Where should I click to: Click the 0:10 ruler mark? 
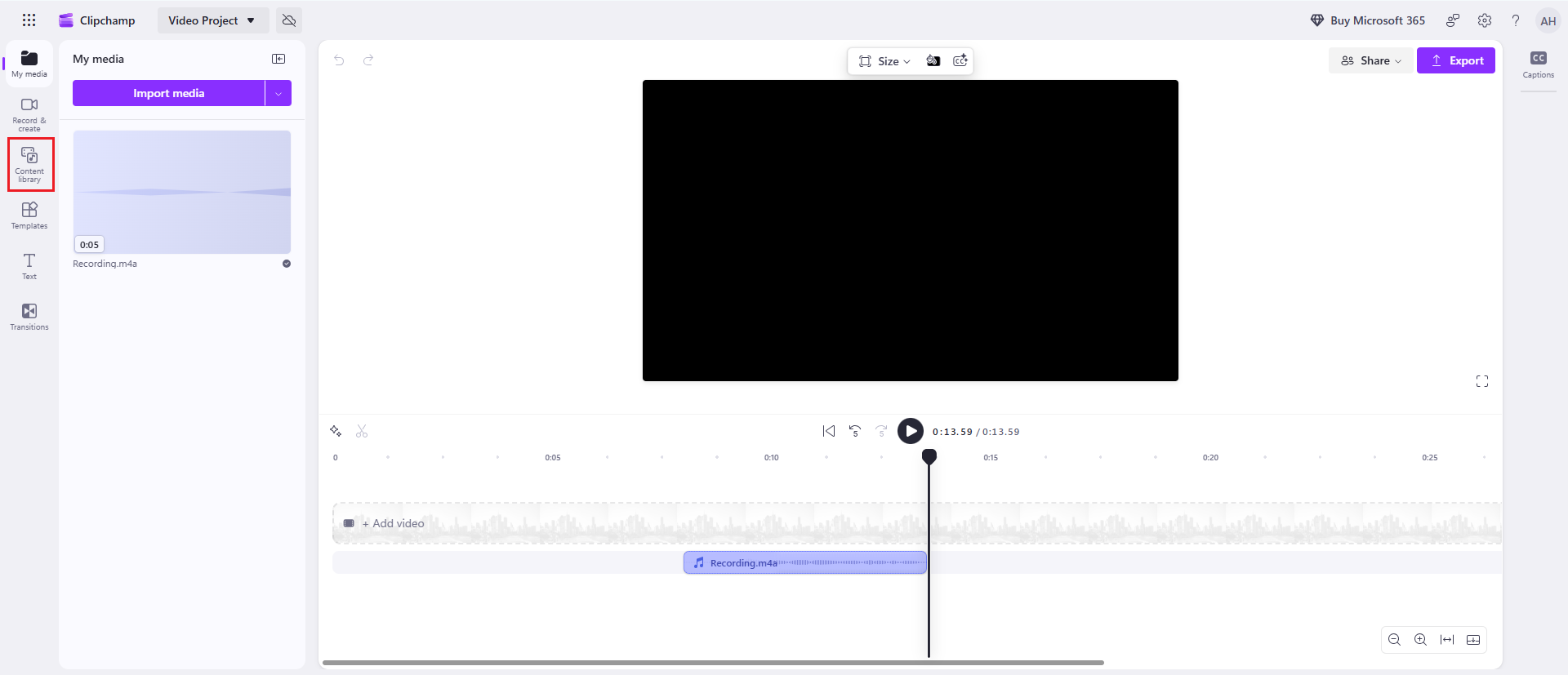(x=772, y=458)
